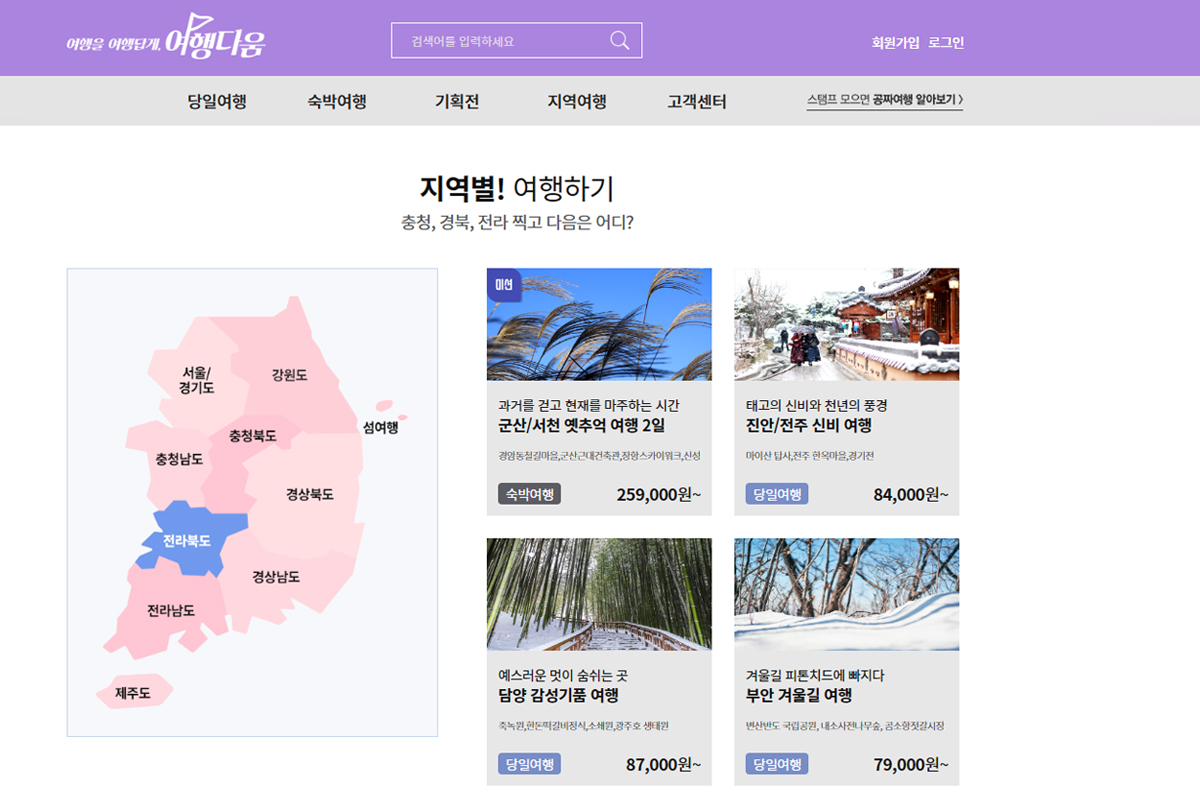Open the 군산/서천 옛추억 여행 reed thumbnail
The width and height of the screenshot is (1200, 800).
click(x=599, y=324)
